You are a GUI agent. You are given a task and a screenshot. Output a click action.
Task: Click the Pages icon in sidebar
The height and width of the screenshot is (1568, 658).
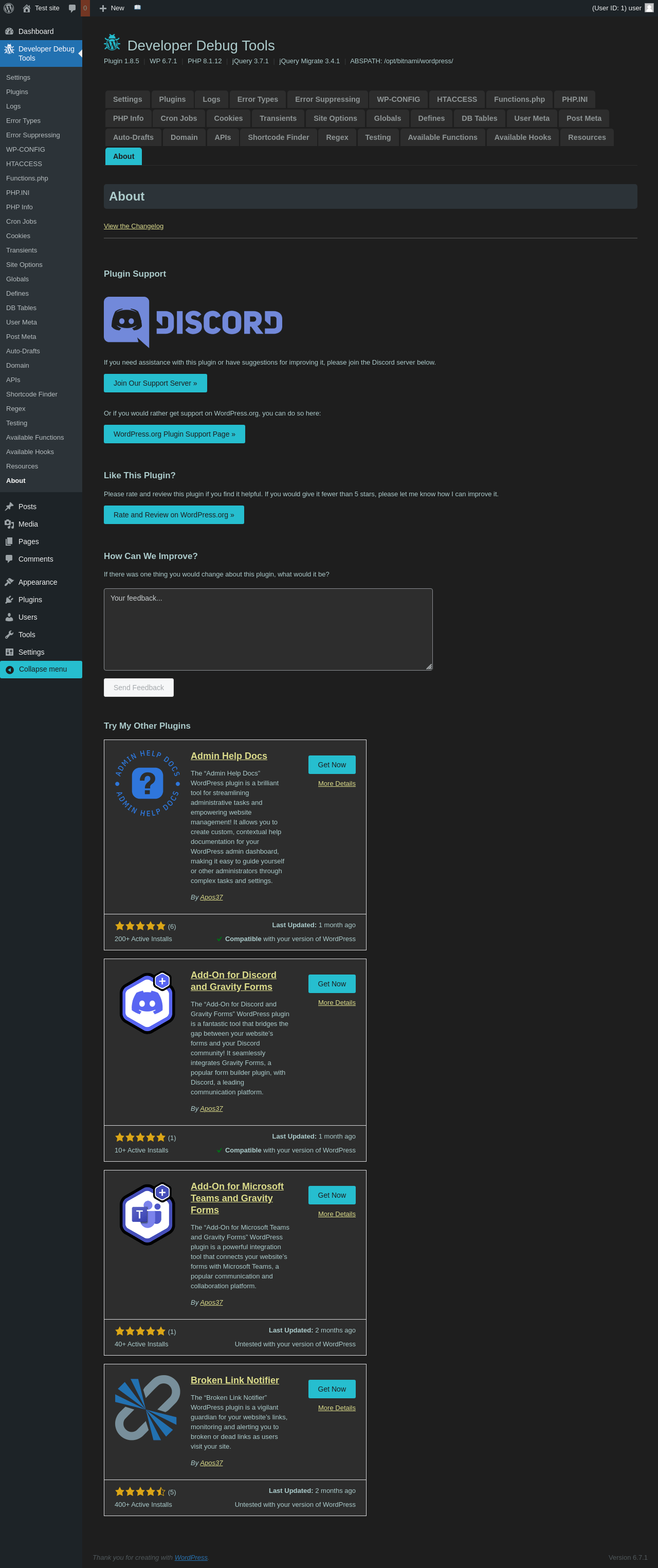[x=9, y=542]
